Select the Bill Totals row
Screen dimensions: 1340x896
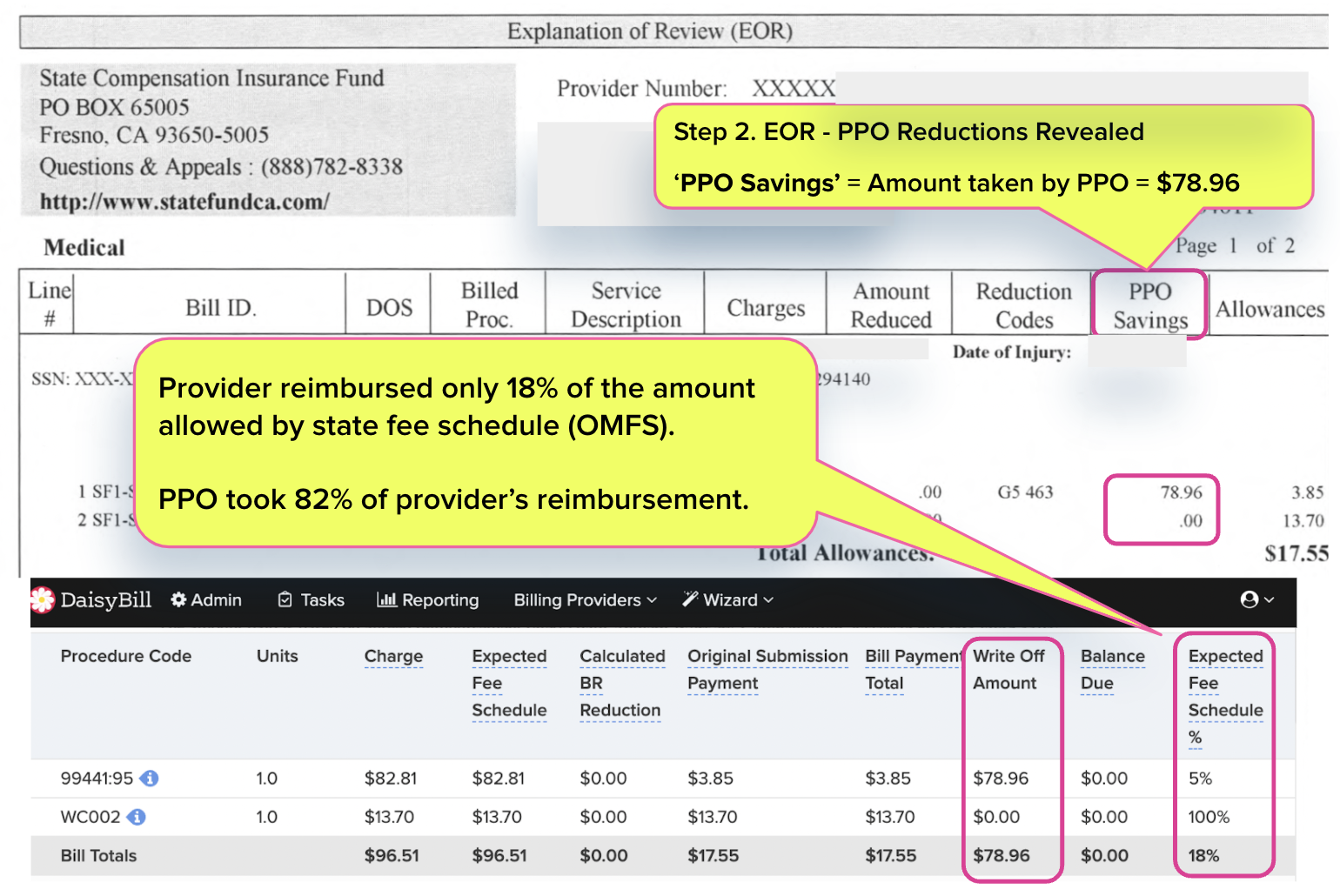pos(98,856)
